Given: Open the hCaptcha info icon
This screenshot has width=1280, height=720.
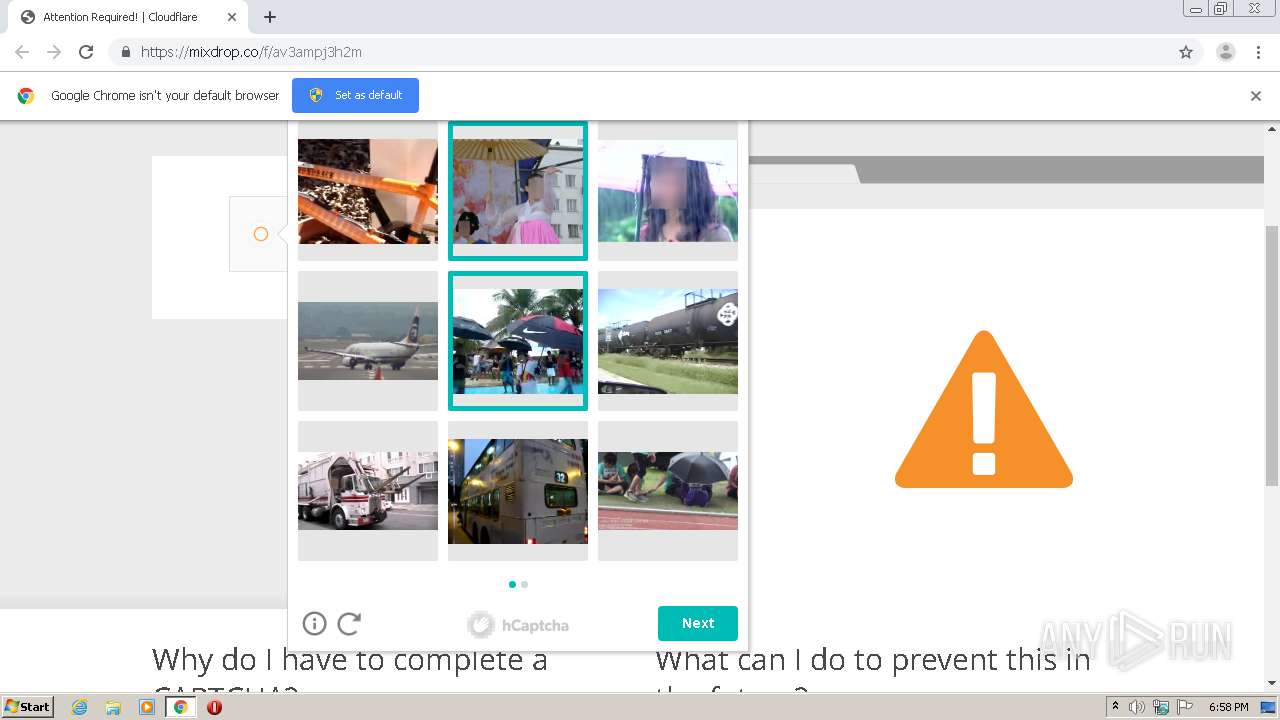Looking at the screenshot, I should [x=314, y=624].
